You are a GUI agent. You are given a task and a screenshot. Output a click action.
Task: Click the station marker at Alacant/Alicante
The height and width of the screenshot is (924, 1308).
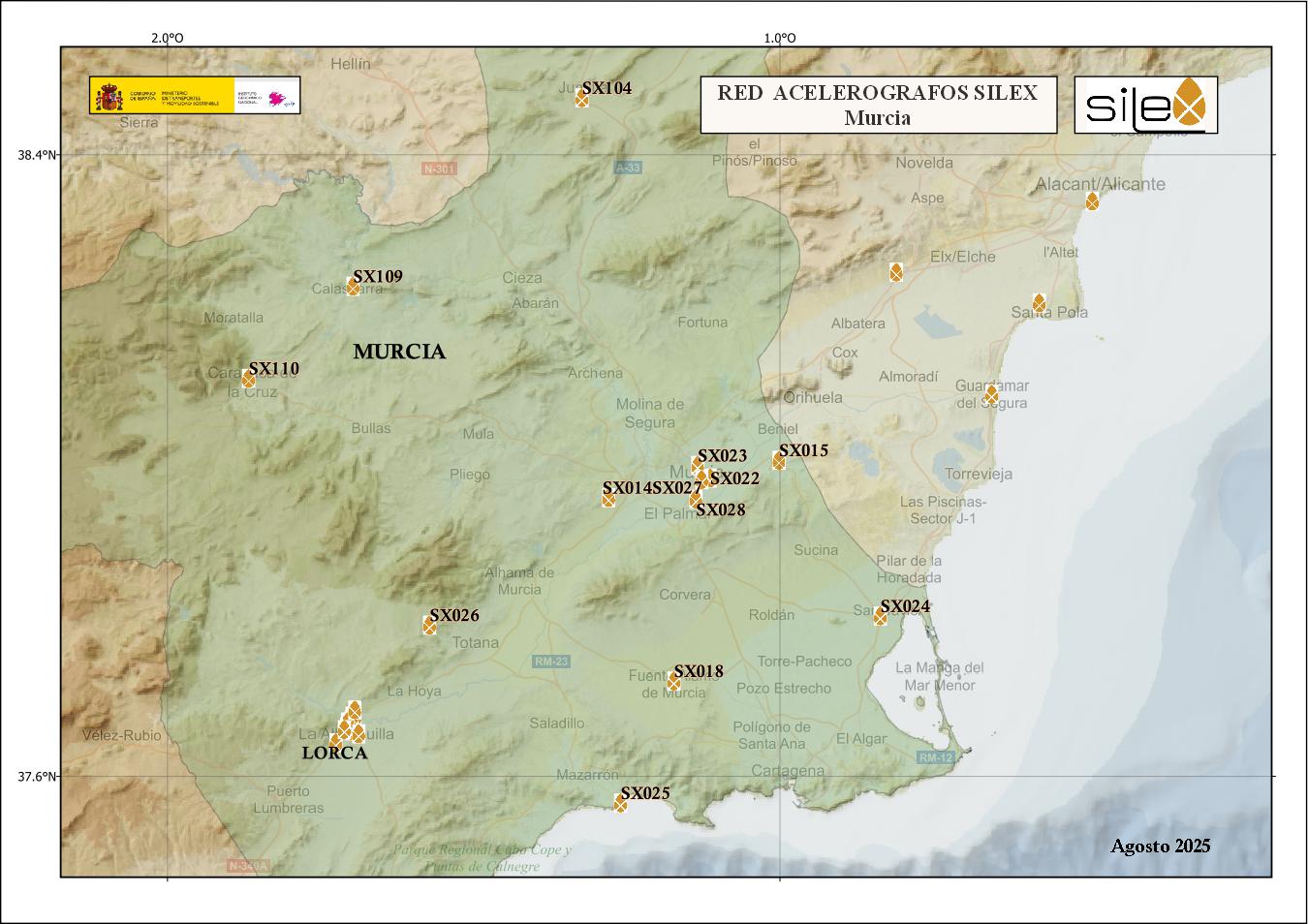(1092, 201)
